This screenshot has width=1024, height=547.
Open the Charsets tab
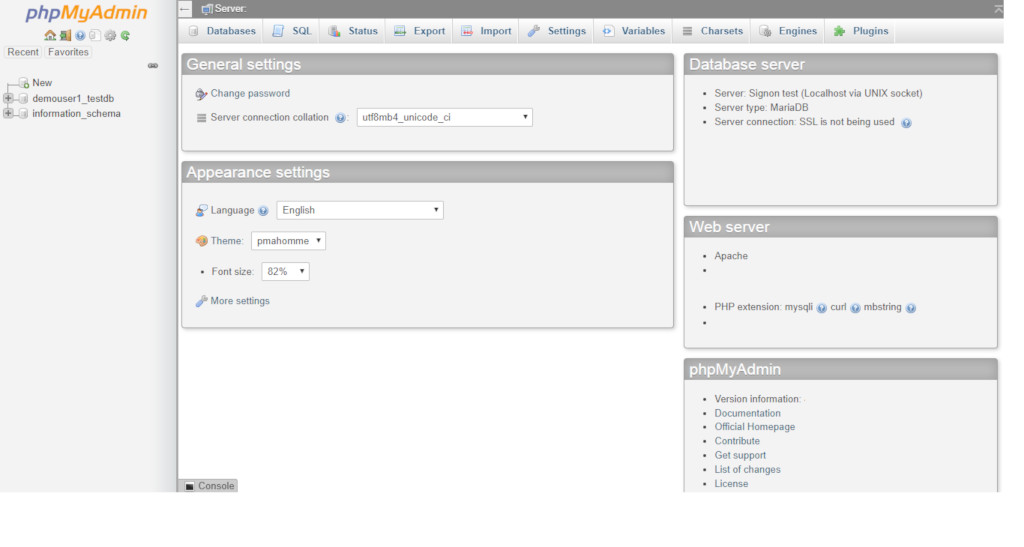click(712, 31)
